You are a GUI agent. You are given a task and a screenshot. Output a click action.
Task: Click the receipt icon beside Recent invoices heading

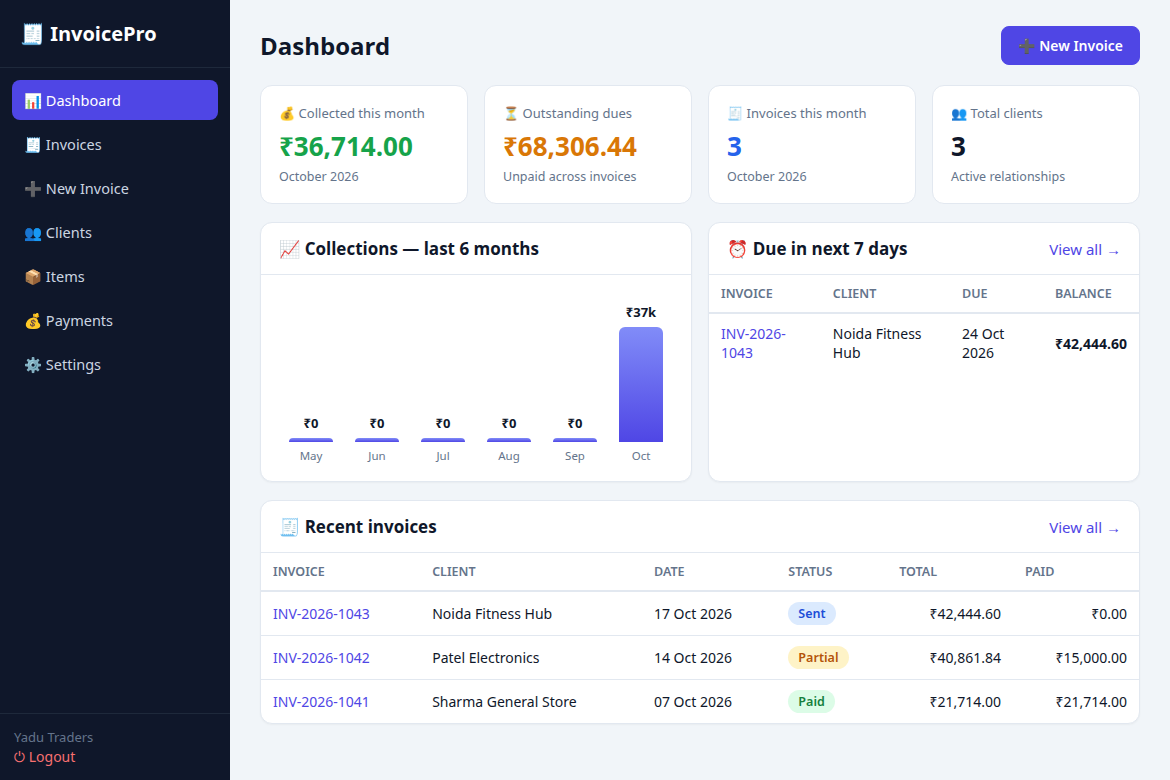(290, 527)
